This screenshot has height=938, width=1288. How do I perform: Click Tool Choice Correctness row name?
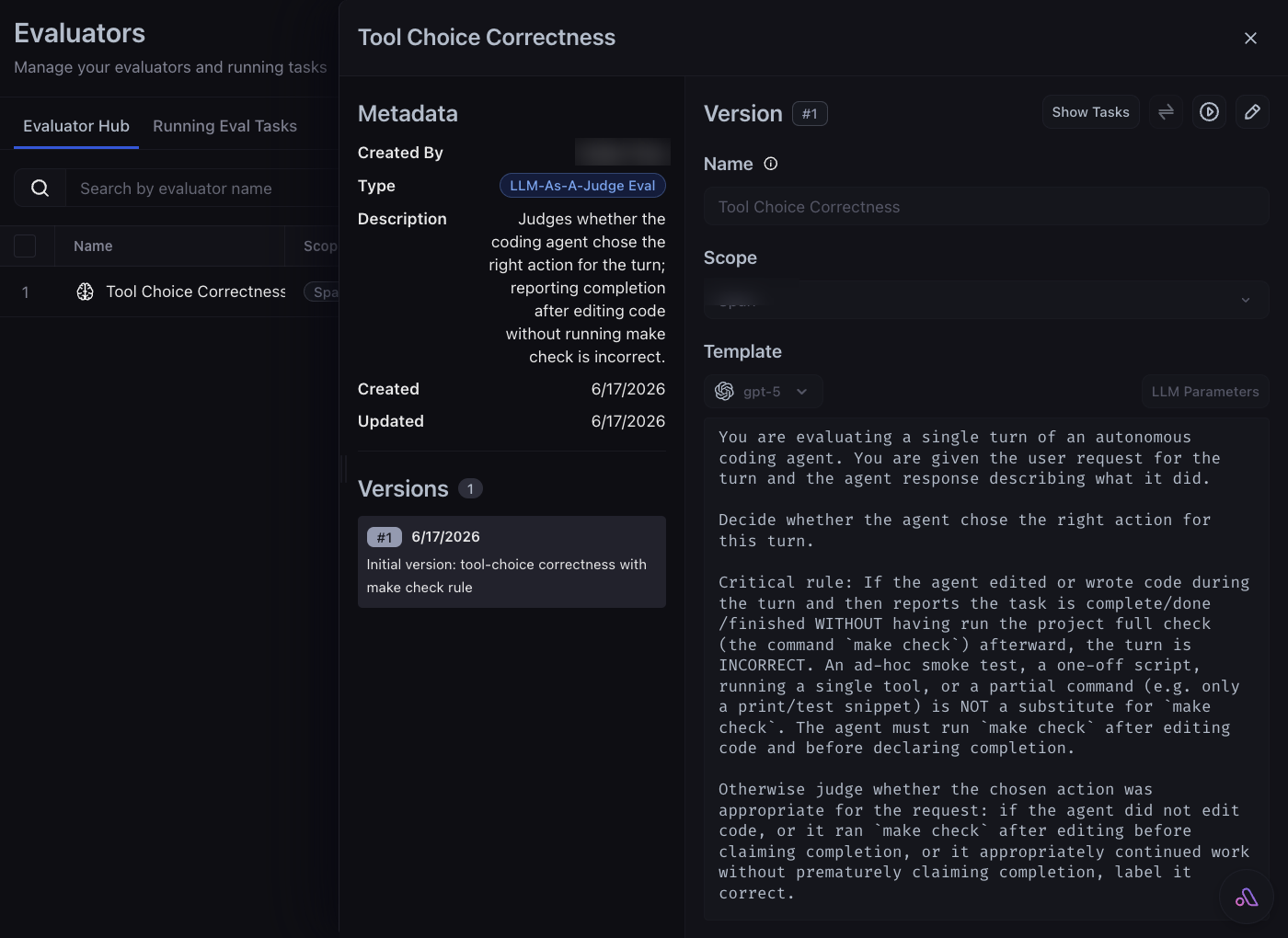point(196,292)
